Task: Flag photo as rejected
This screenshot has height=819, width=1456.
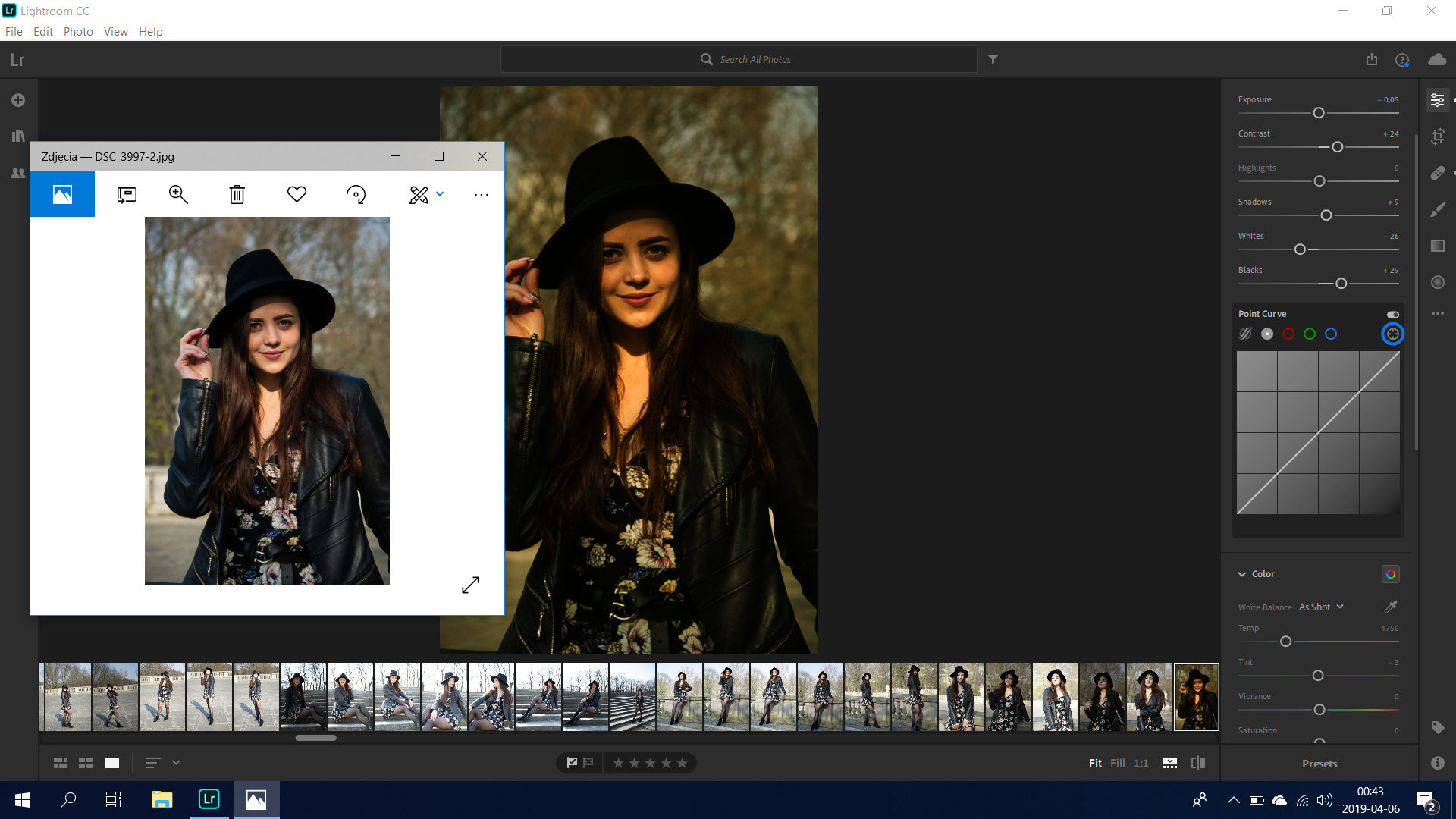Action: pos(588,763)
